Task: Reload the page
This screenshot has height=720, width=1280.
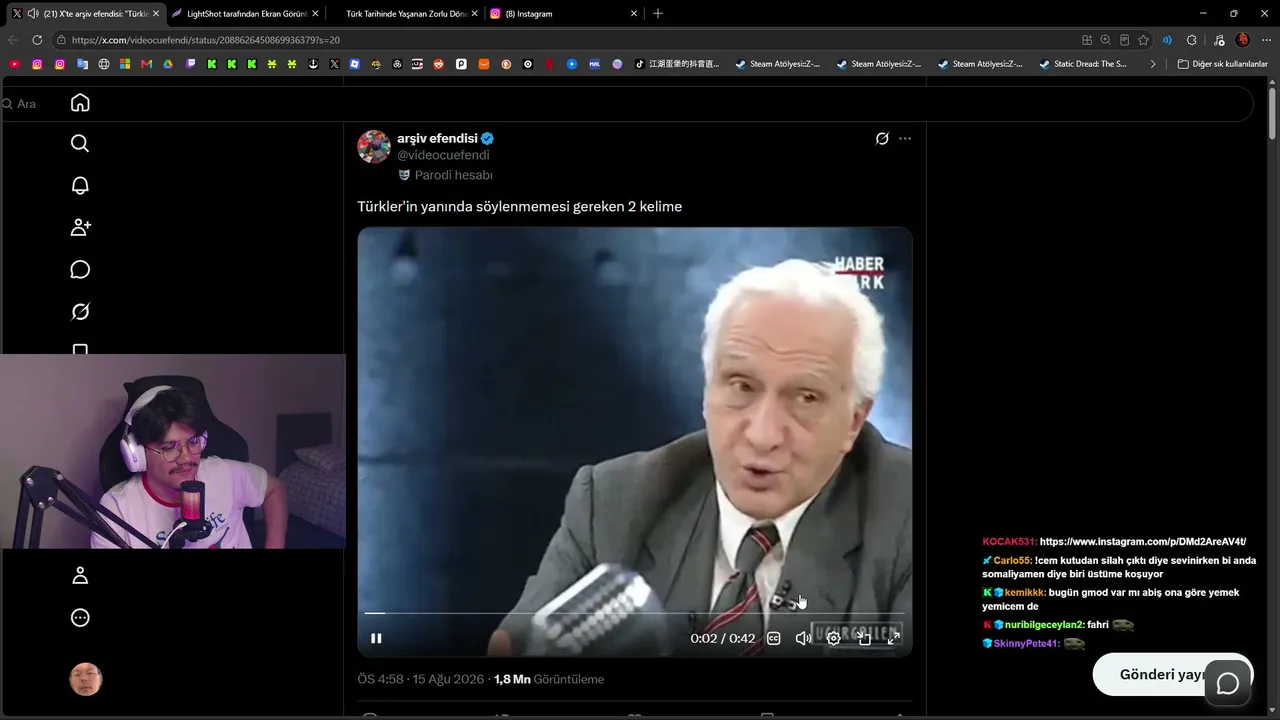Action: click(x=37, y=40)
